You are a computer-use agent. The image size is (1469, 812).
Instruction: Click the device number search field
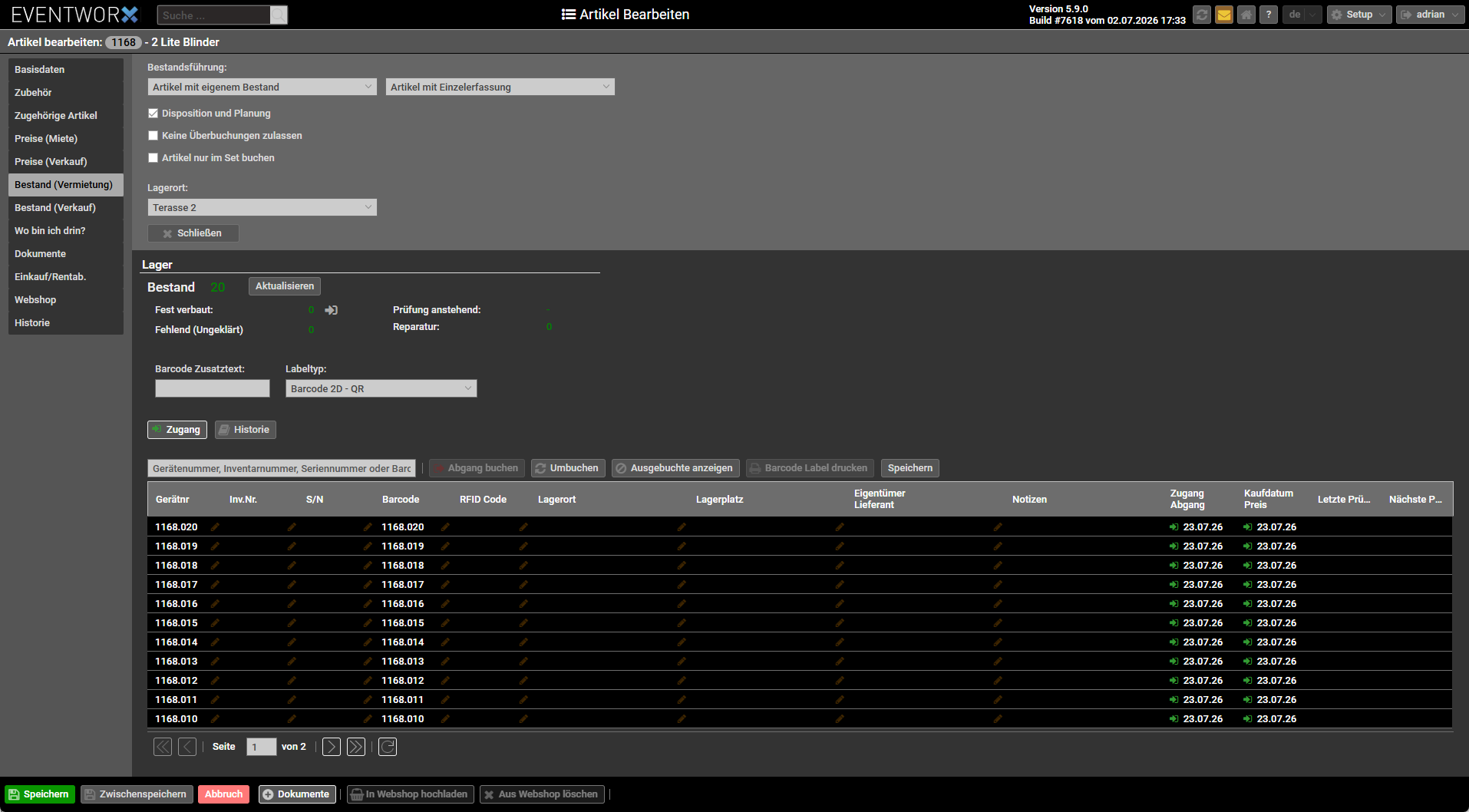pos(282,468)
